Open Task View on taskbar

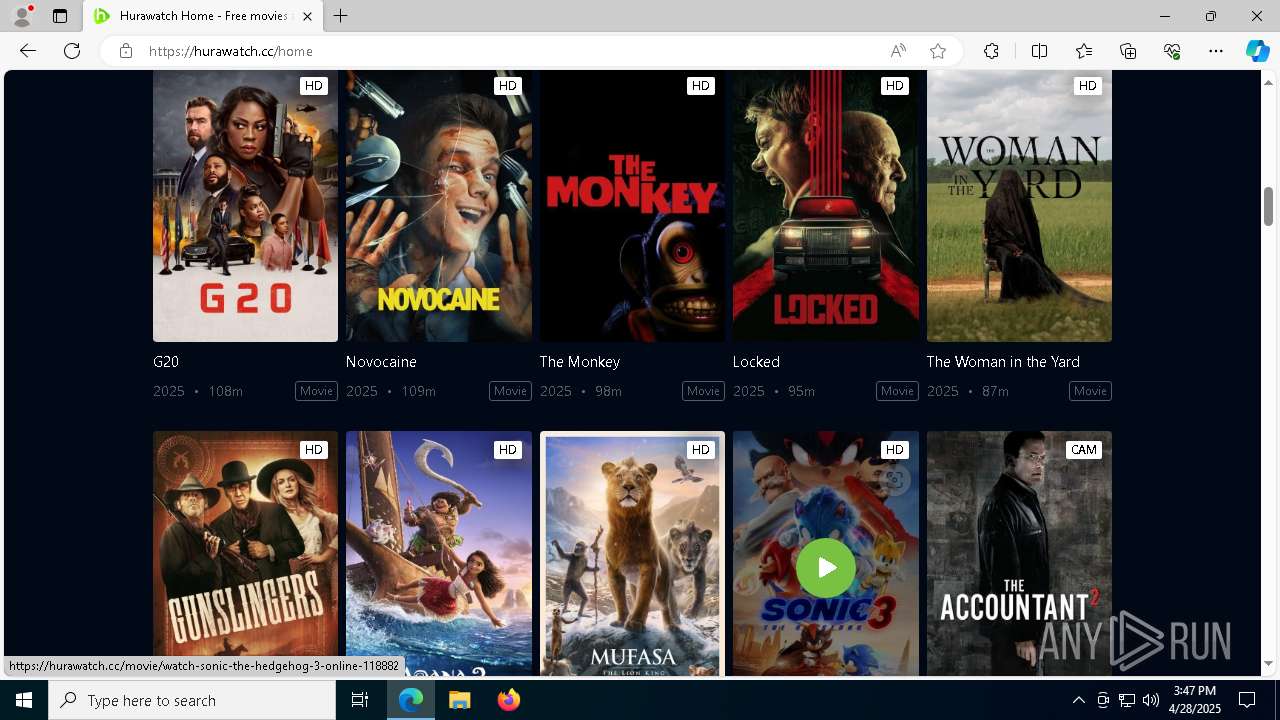[360, 700]
